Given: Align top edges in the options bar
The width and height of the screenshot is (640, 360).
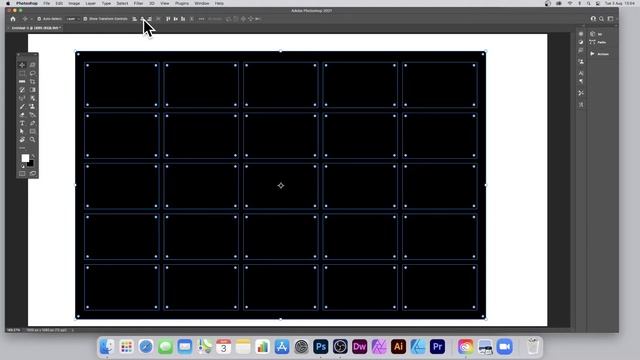Looking at the screenshot, I should [168, 19].
